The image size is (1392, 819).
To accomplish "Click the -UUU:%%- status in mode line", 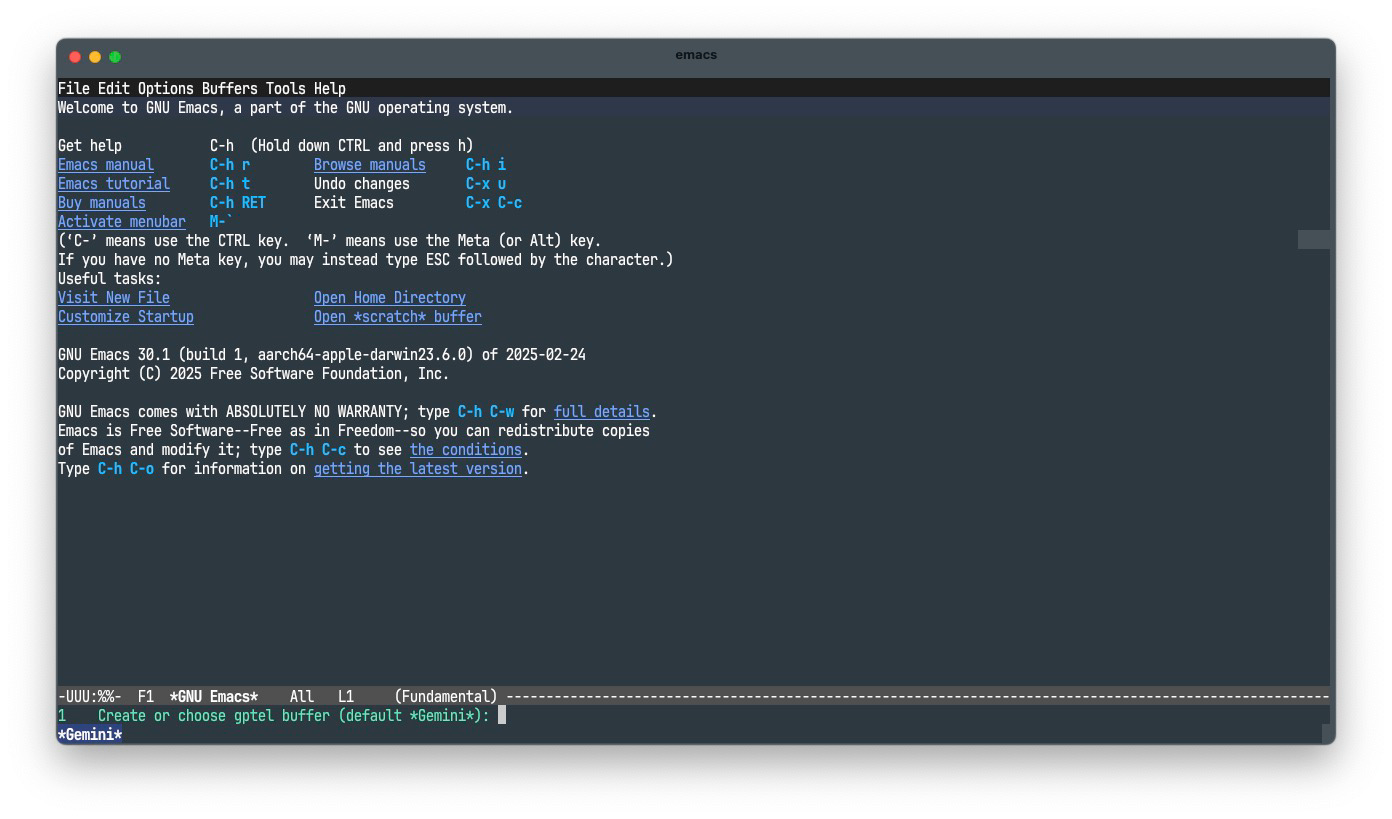I will pyautogui.click(x=90, y=697).
